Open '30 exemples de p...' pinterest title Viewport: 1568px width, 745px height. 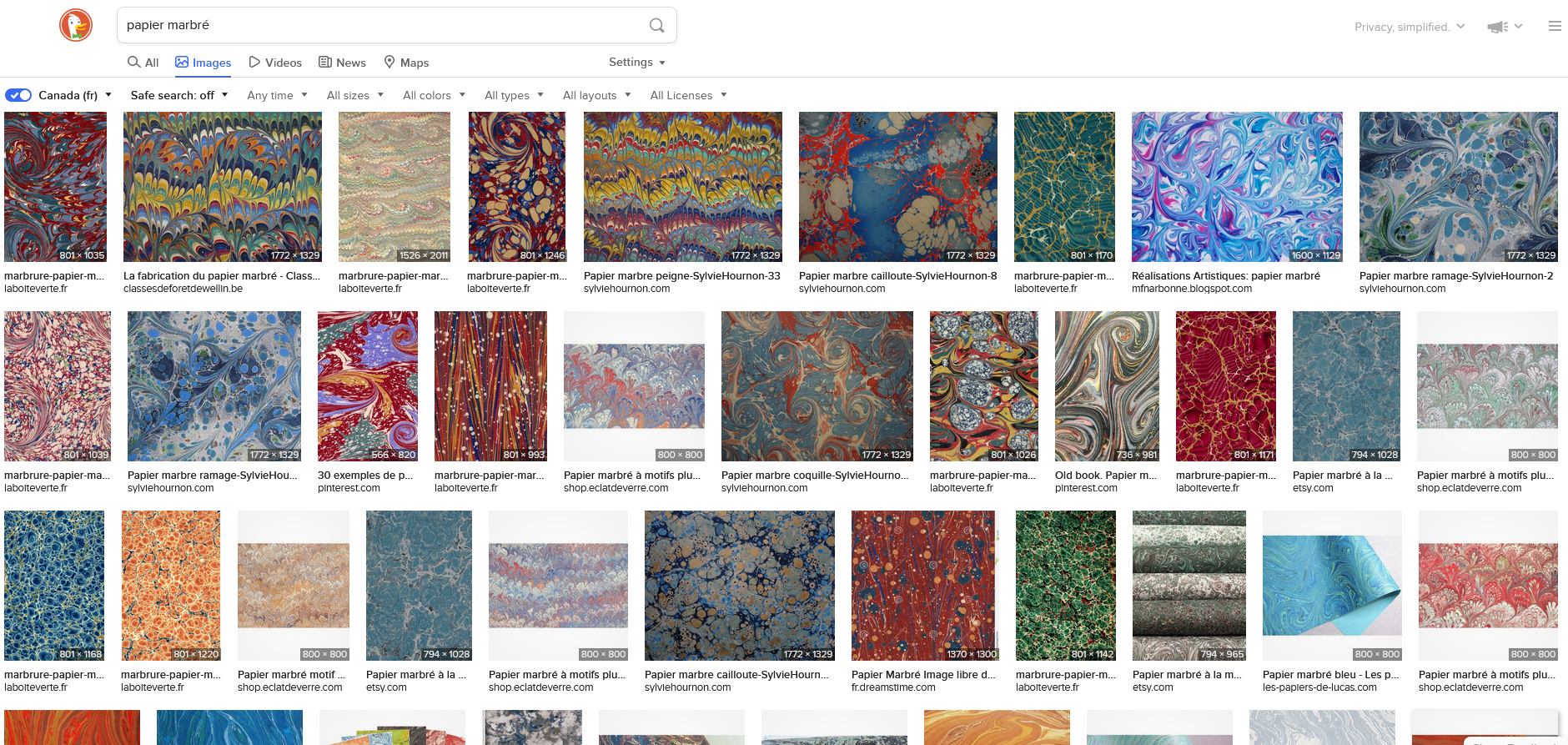coord(365,476)
